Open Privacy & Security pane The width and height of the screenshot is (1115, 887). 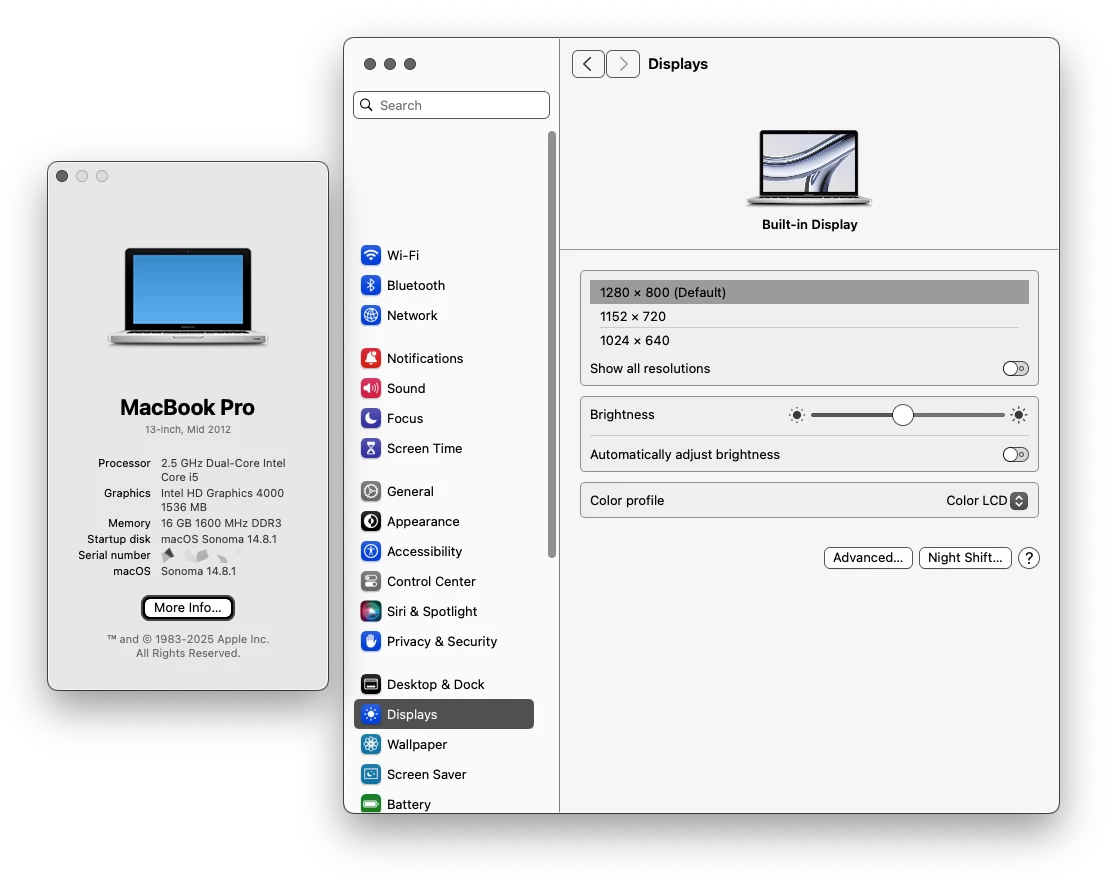442,641
